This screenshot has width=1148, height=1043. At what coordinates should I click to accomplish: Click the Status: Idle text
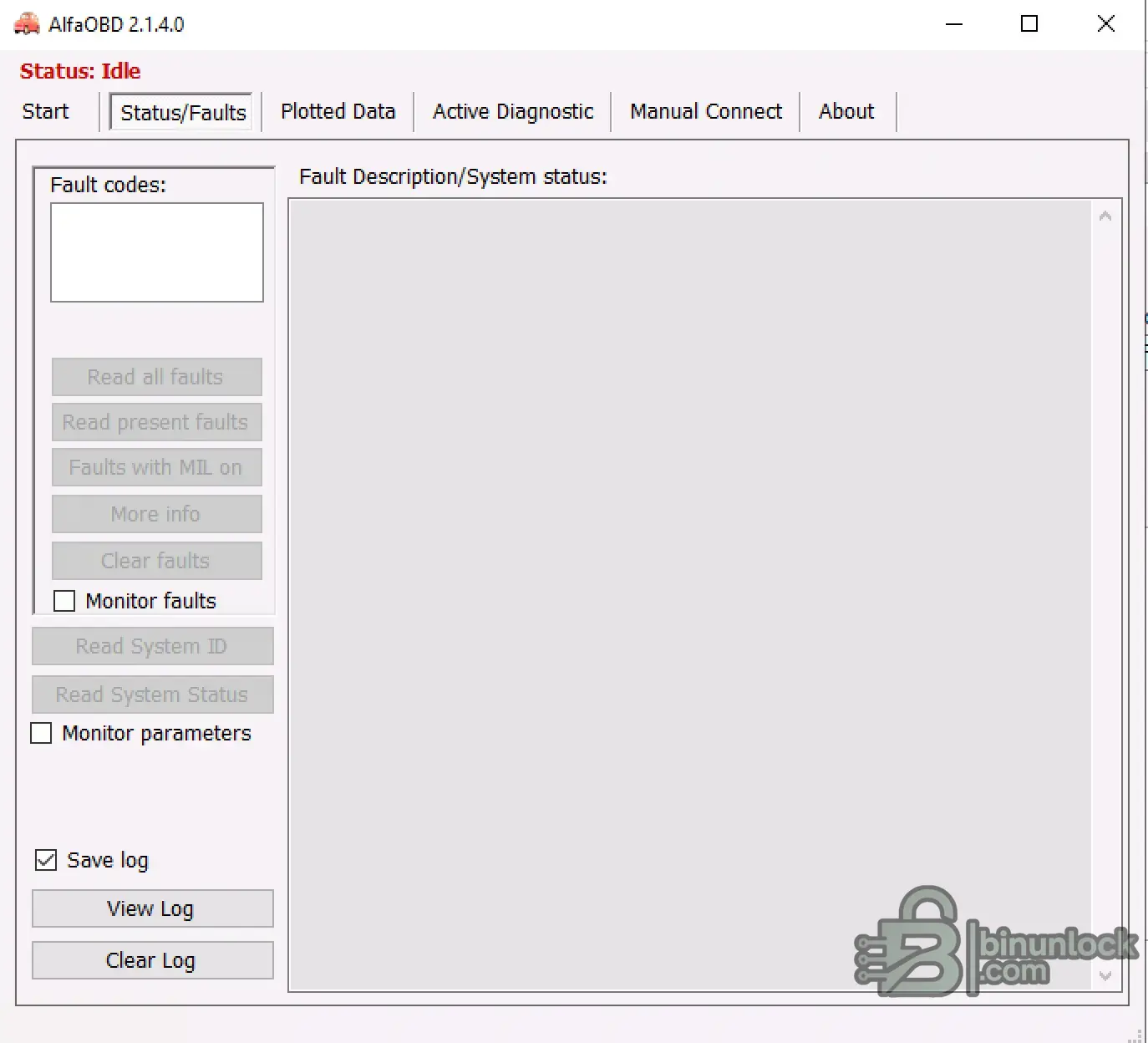tap(80, 71)
